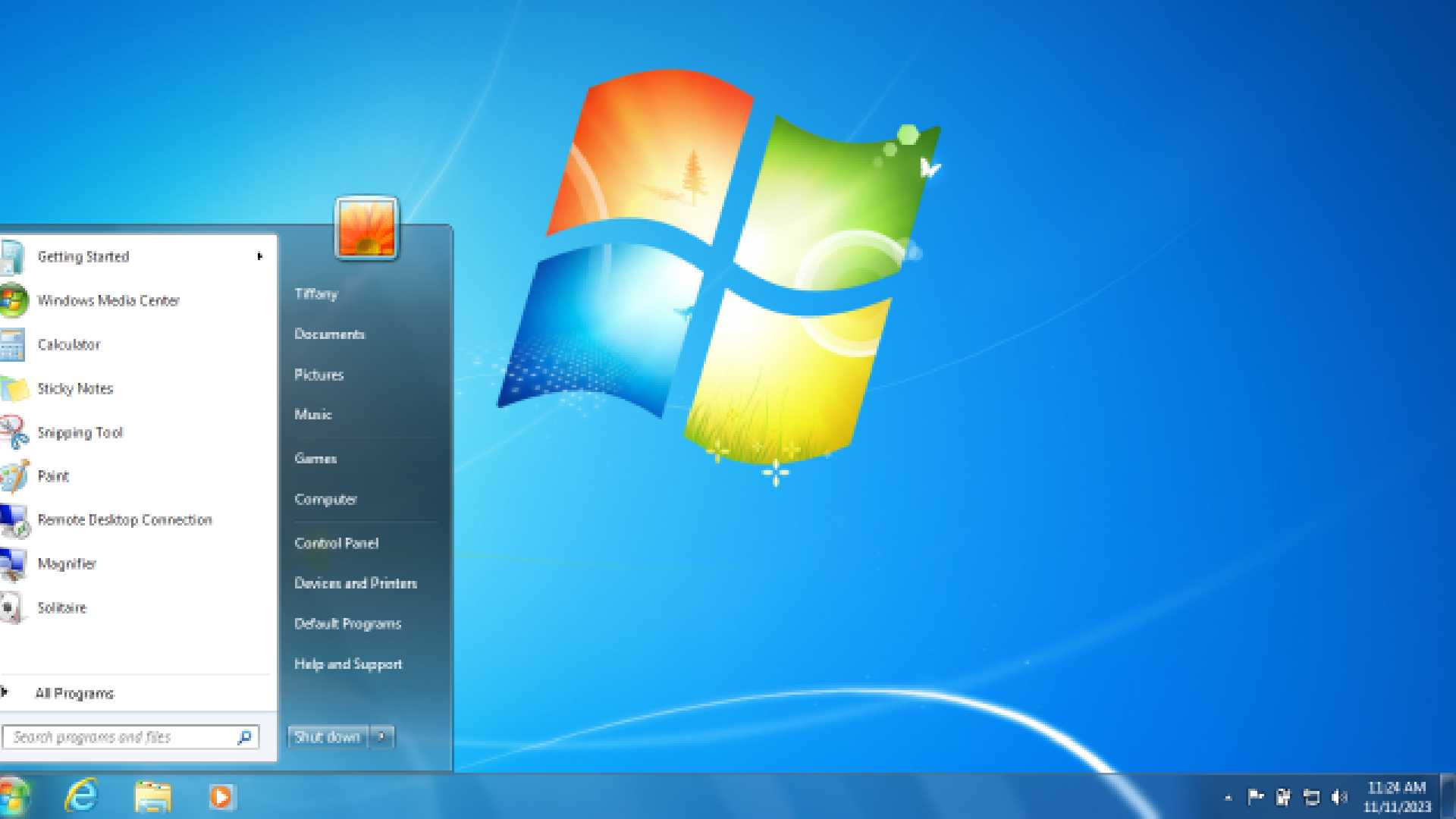Screen dimensions: 1456x819
Task: Launch the Snipping Tool
Action: [80, 432]
